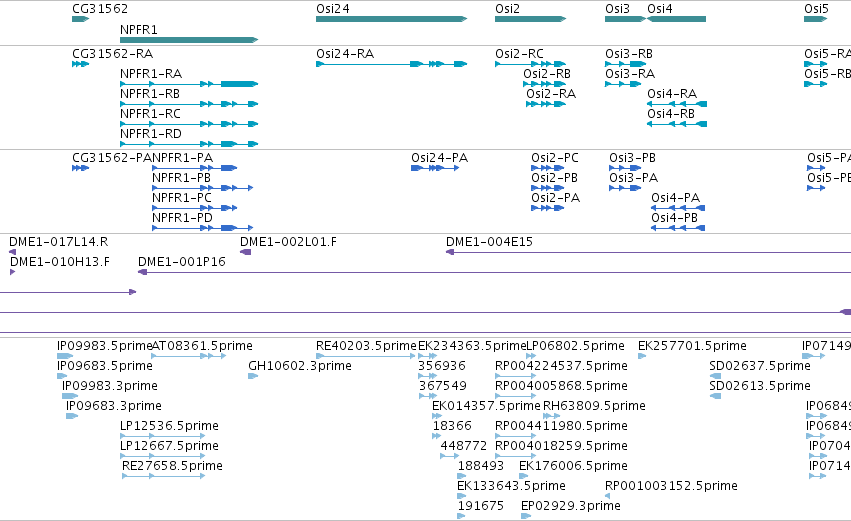Select EST EK257701.5prime
The height and width of the screenshot is (521, 851).
coord(692,346)
